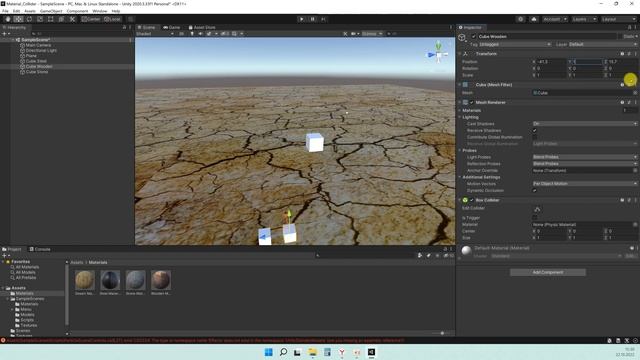Switch to the Game tab
The width and height of the screenshot is (640, 360).
pos(171,27)
